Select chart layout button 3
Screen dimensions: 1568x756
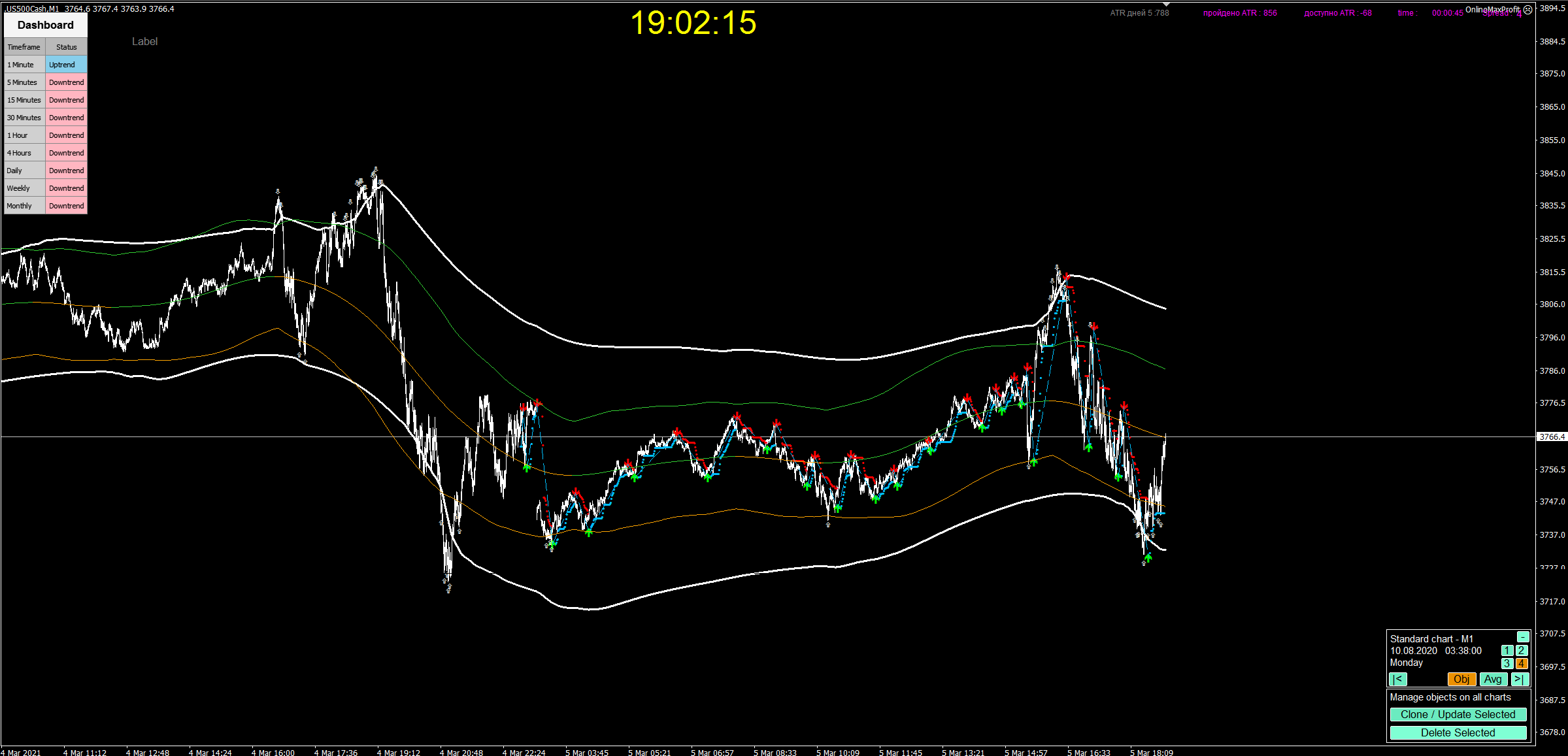click(1507, 663)
